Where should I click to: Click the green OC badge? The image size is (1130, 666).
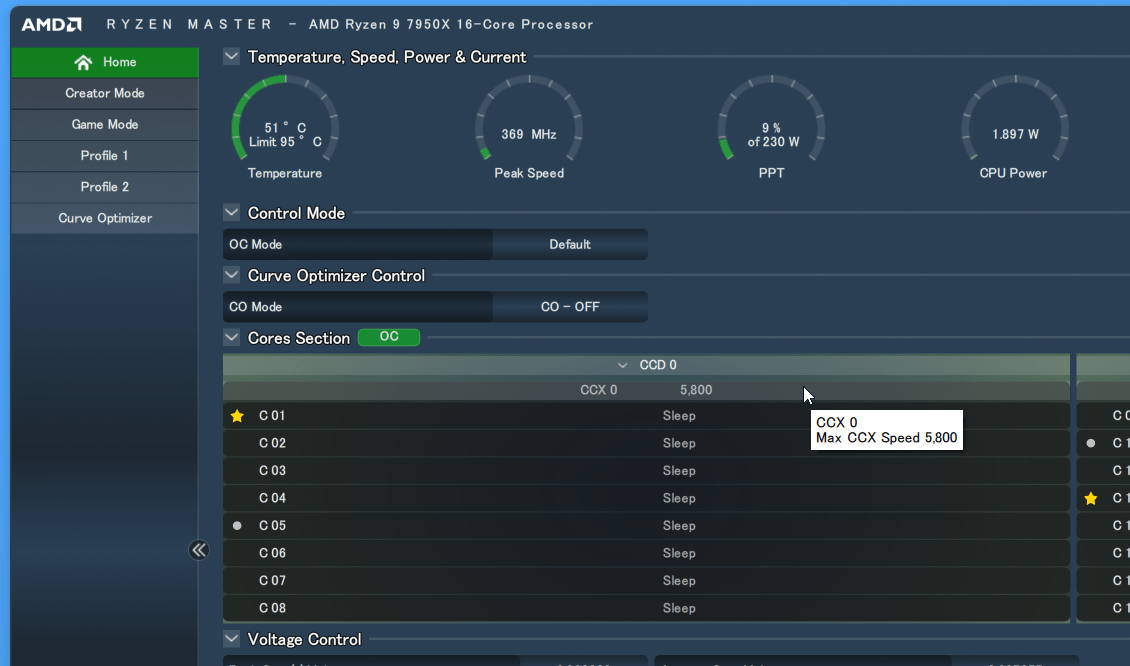389,337
